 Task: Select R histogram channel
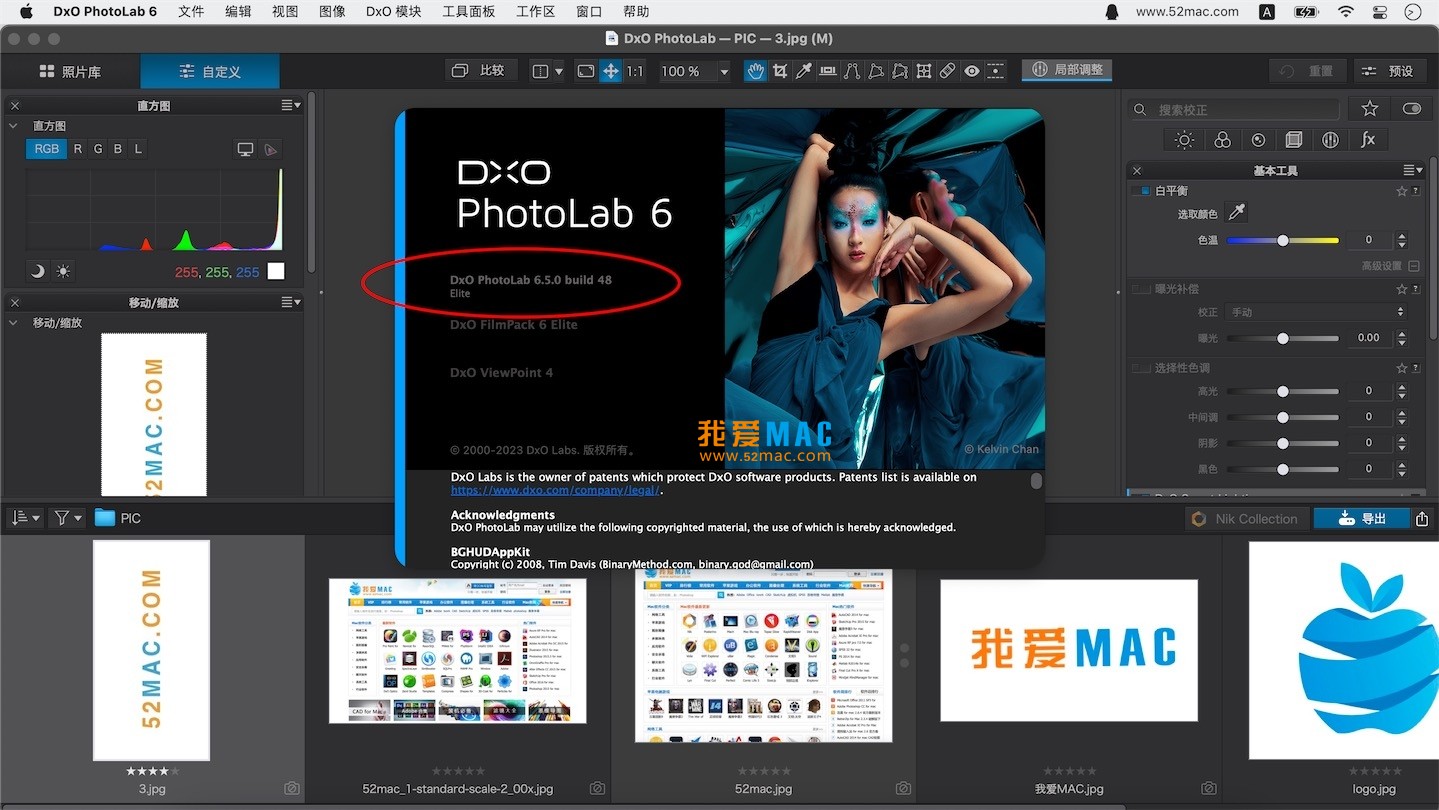coord(78,148)
